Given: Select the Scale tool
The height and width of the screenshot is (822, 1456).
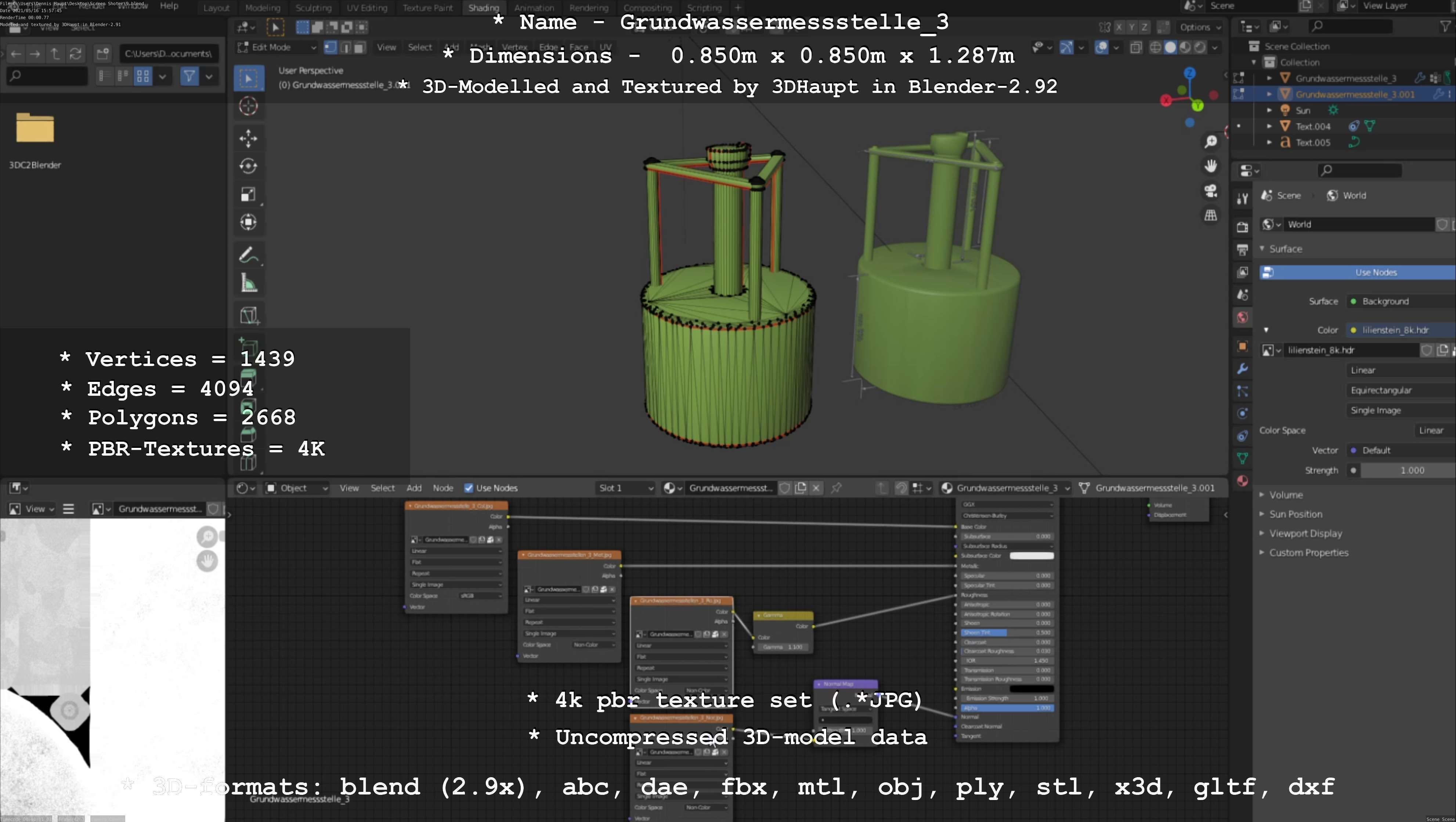Looking at the screenshot, I should [x=248, y=194].
